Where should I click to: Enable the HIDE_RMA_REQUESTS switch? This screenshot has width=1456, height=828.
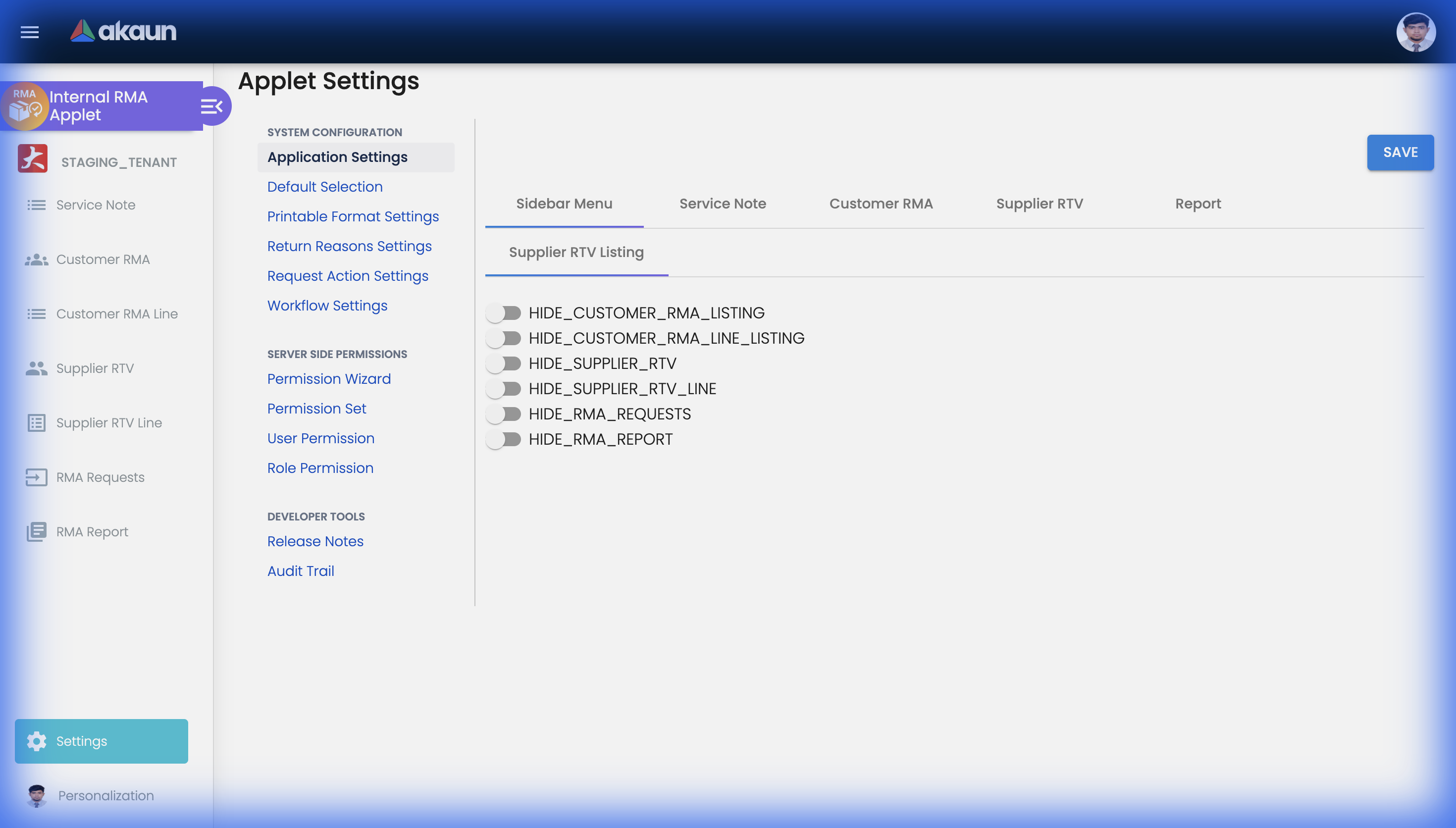pyautogui.click(x=504, y=414)
